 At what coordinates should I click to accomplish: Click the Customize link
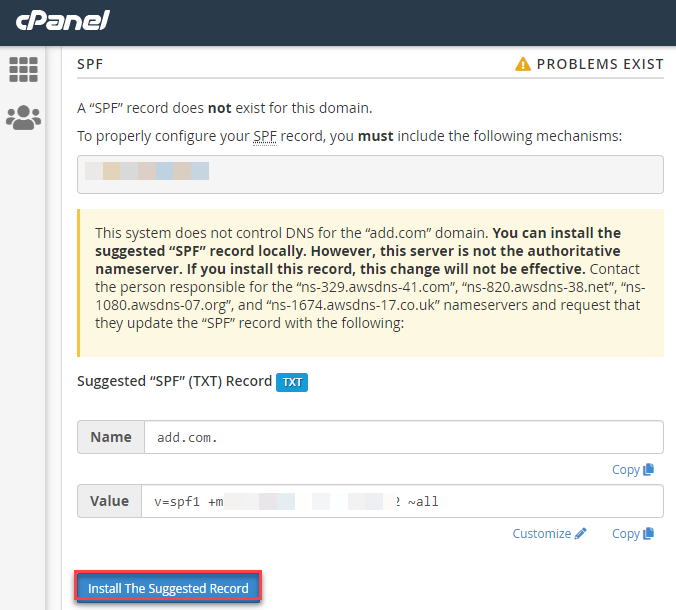pos(541,534)
